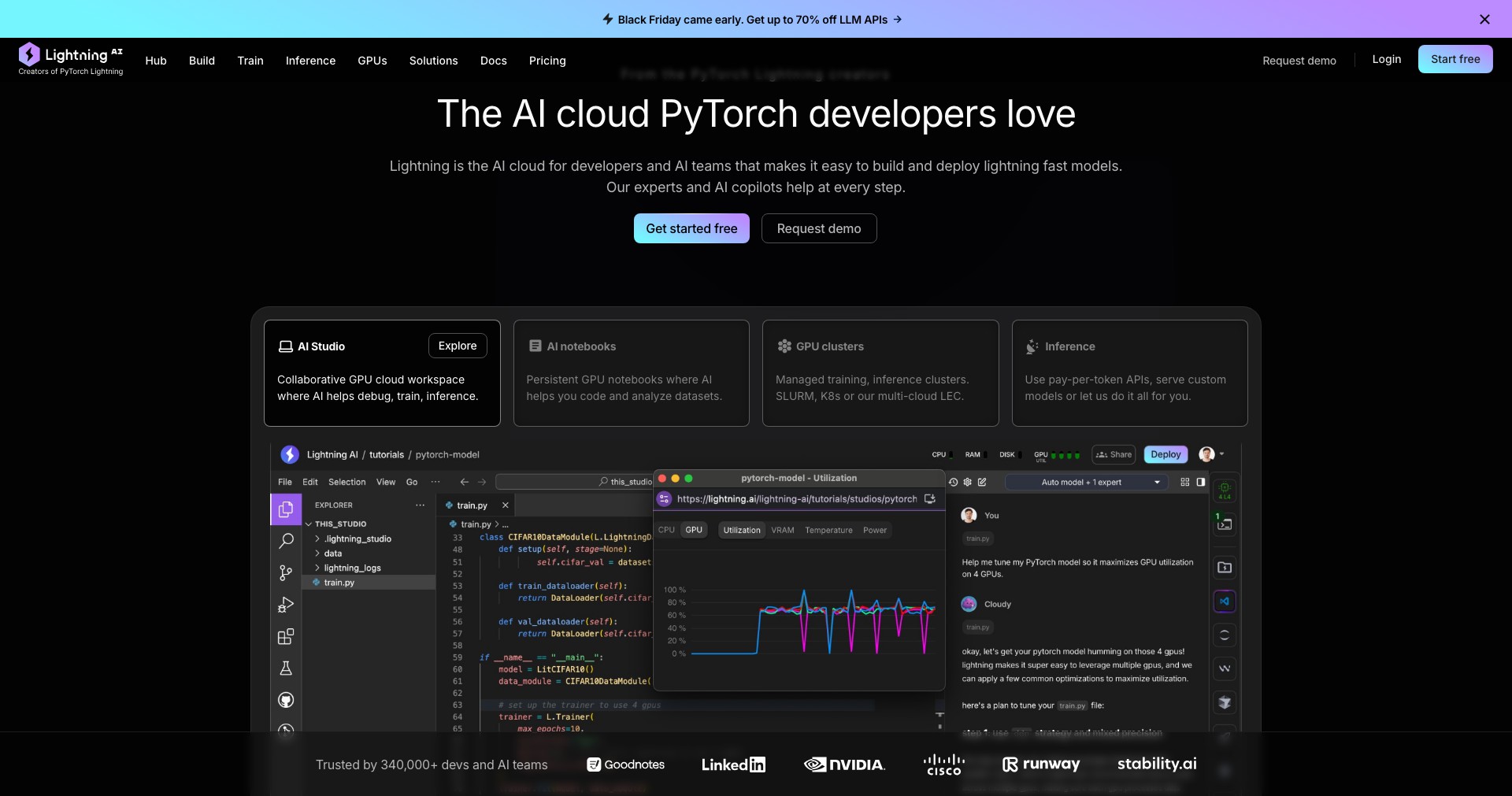Open the Train navigation menu
1512x796 pixels.
point(250,61)
